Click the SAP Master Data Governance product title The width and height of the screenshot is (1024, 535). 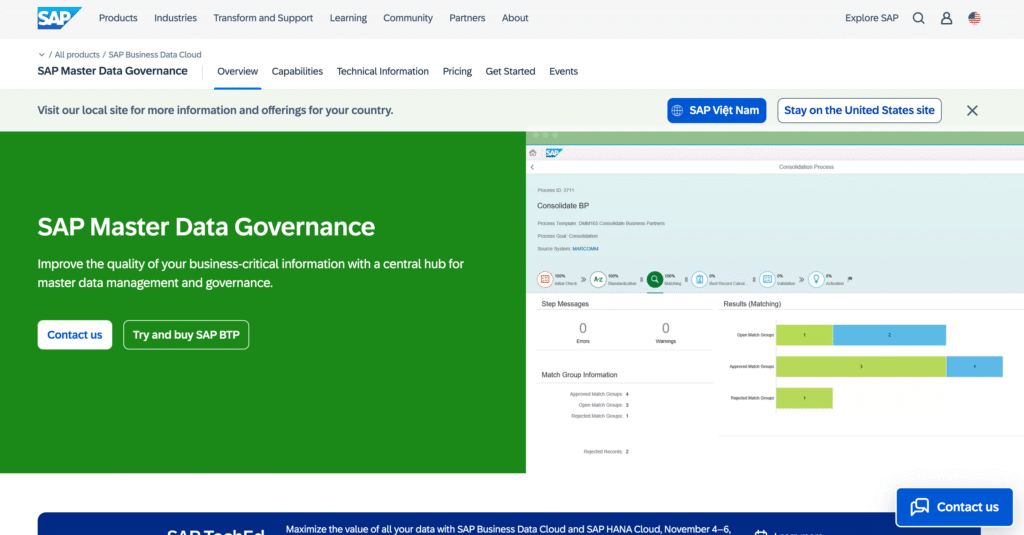point(112,71)
